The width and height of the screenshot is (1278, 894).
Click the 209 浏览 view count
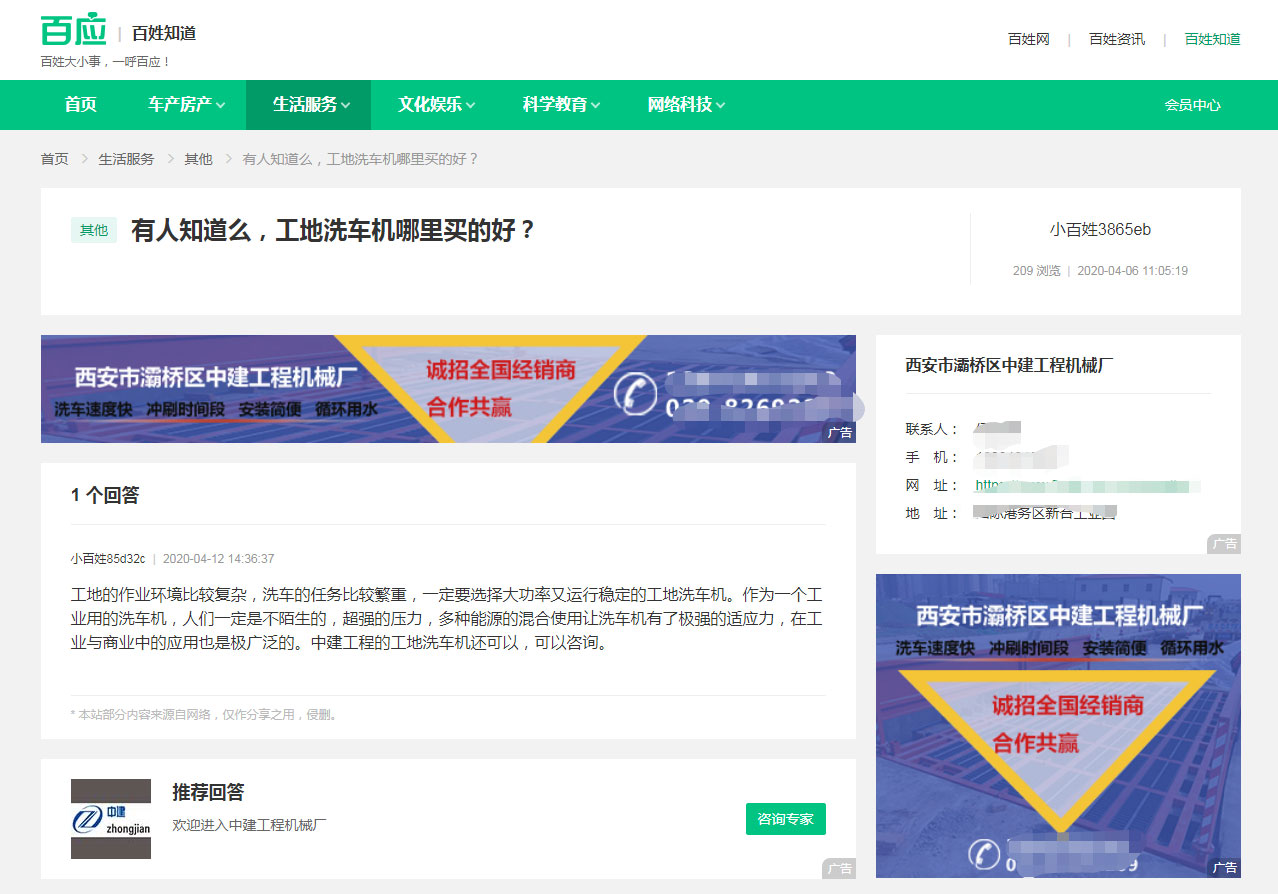pyautogui.click(x=1036, y=271)
